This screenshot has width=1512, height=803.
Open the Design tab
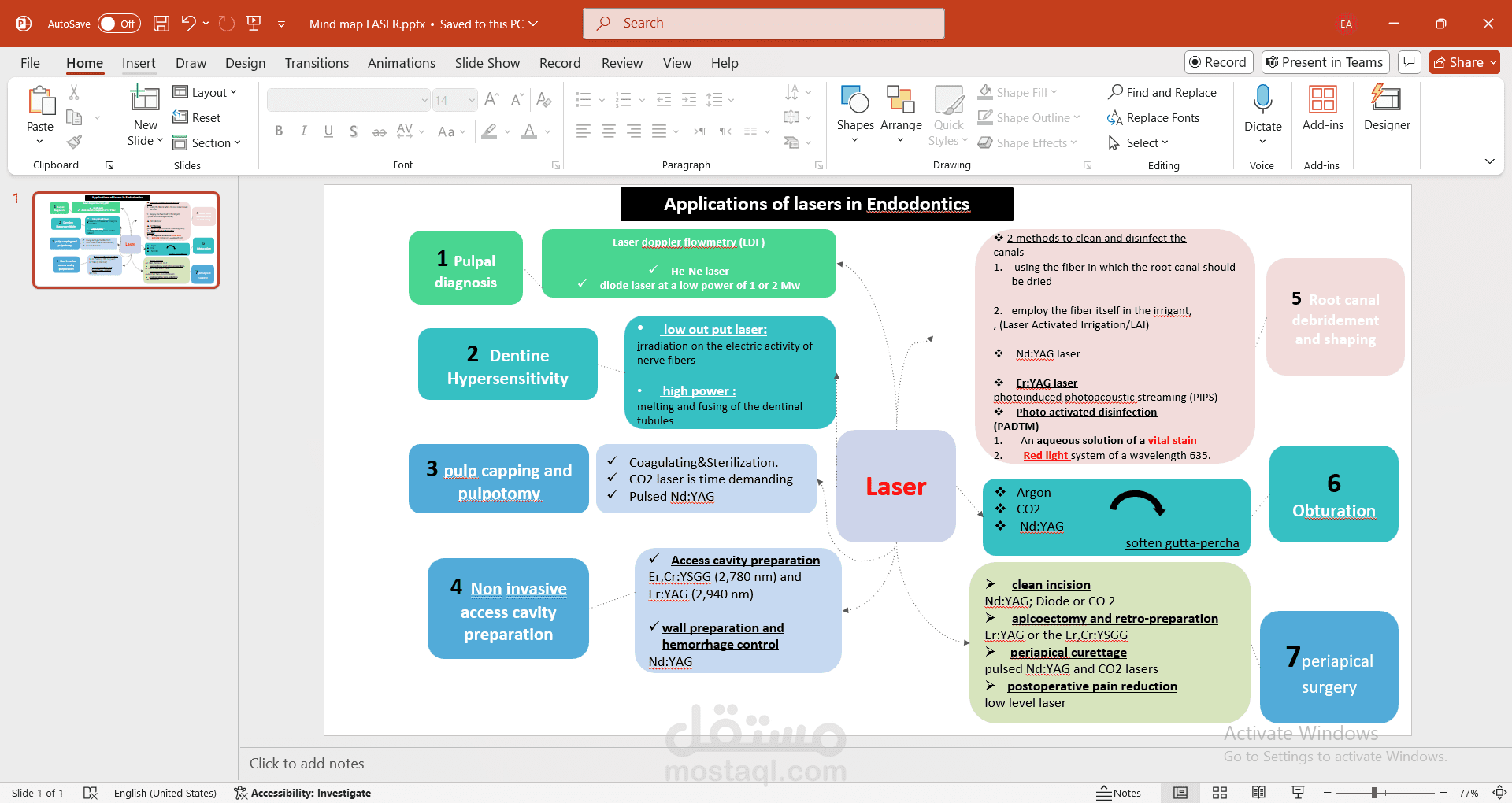pos(245,63)
